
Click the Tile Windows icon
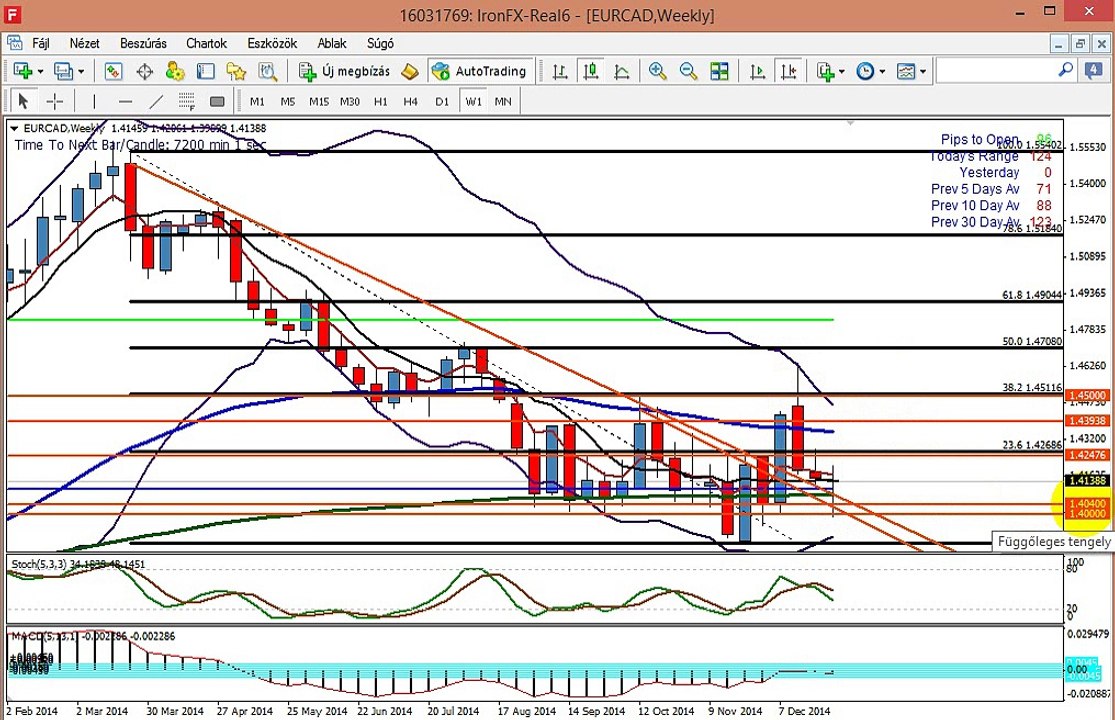(719, 71)
